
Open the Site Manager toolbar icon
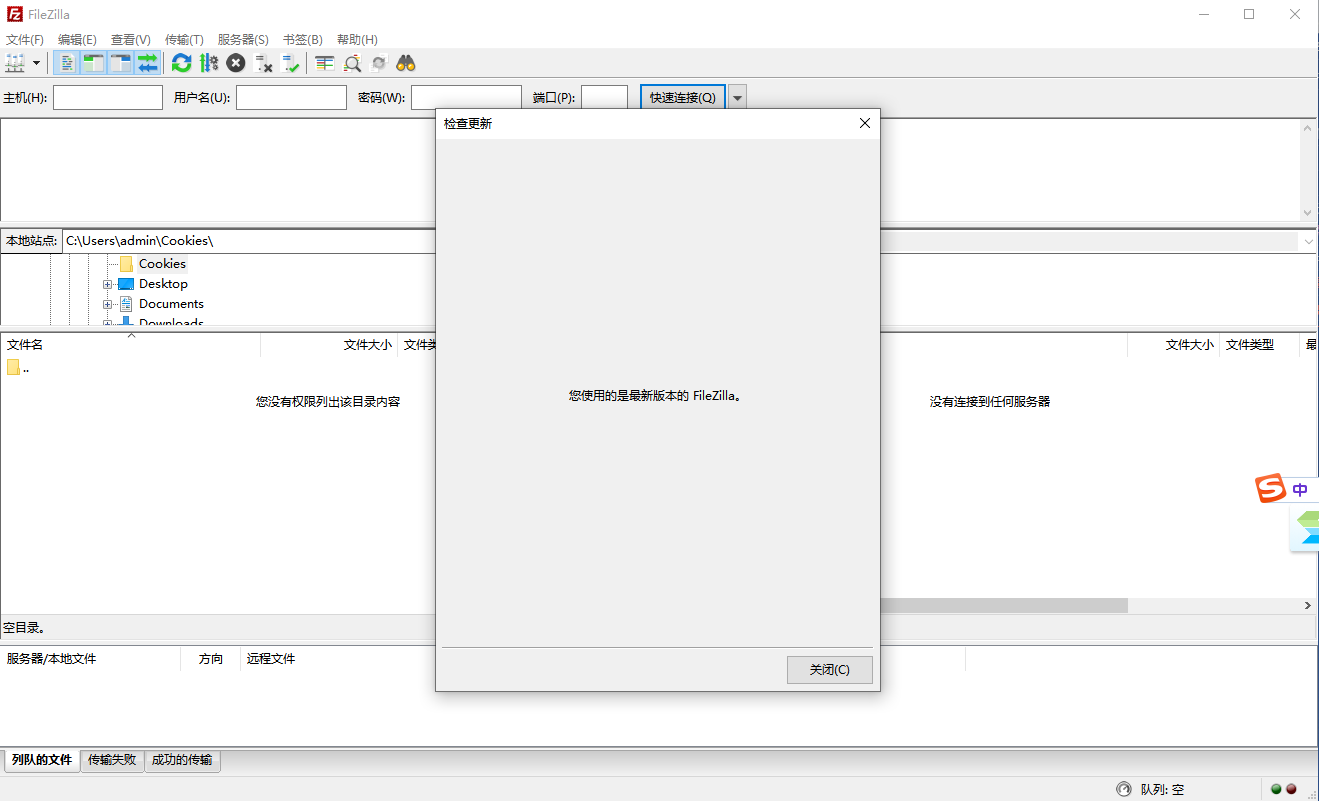coord(15,63)
